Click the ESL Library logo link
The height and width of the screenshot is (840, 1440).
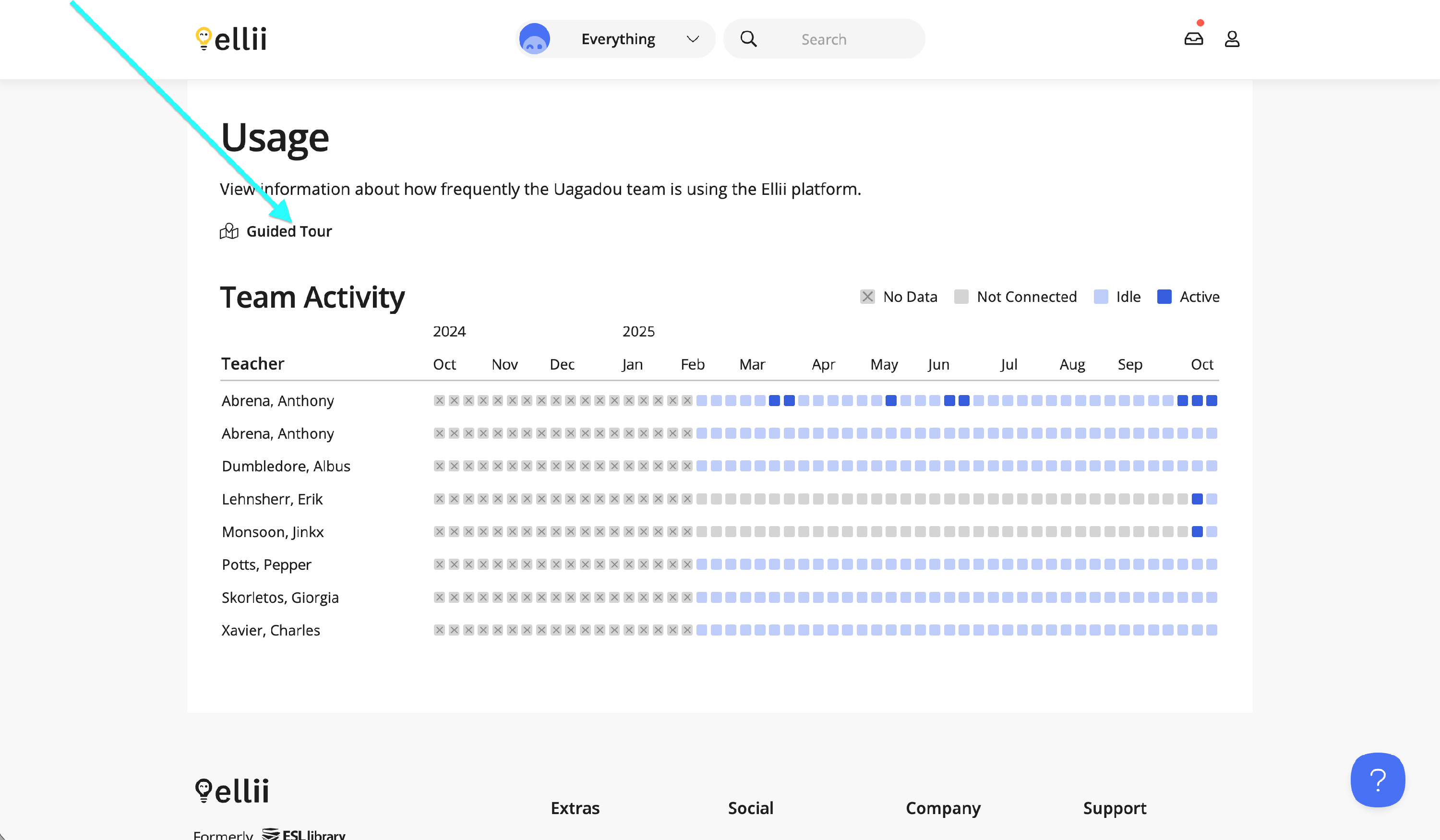tap(304, 834)
